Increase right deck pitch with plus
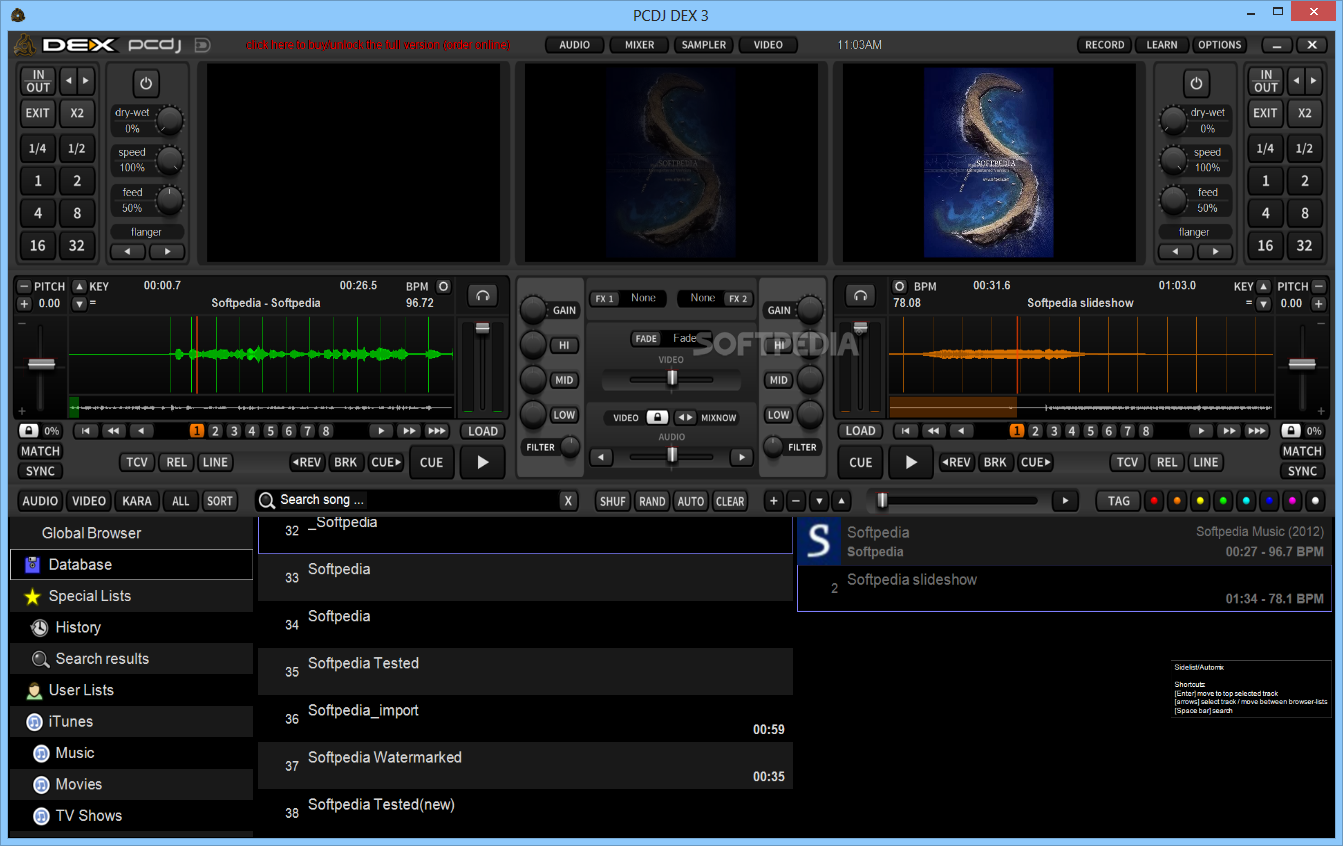This screenshot has width=1343, height=846. pyautogui.click(x=1318, y=303)
